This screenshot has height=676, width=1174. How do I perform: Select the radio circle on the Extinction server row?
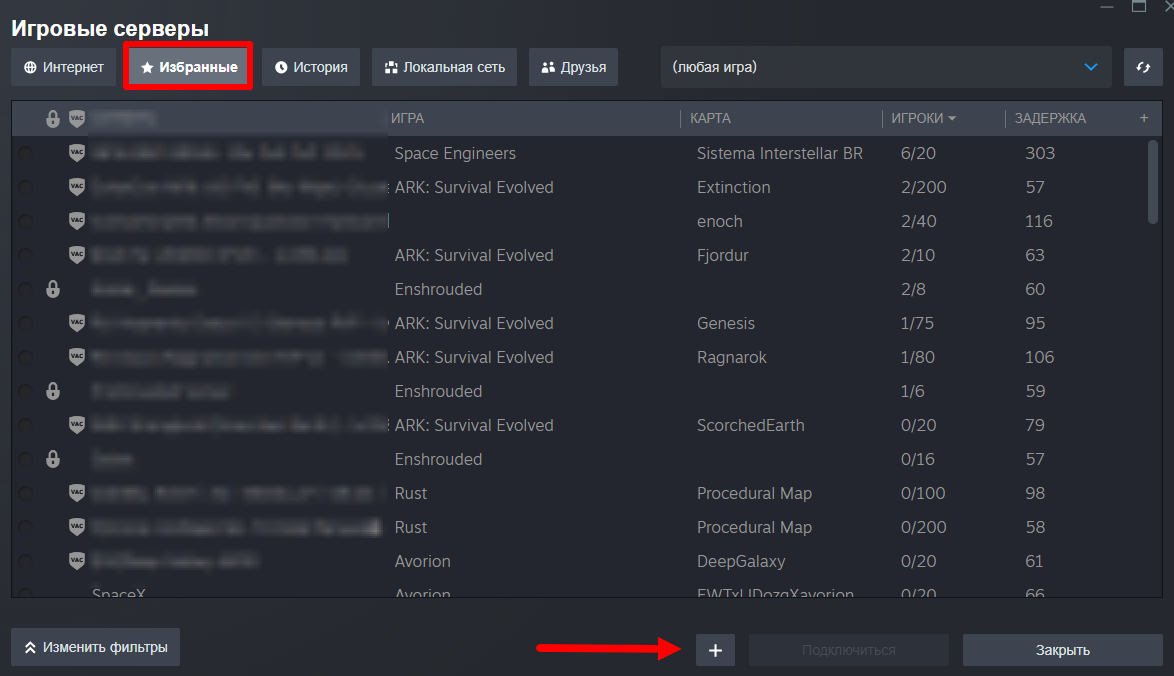[25, 187]
